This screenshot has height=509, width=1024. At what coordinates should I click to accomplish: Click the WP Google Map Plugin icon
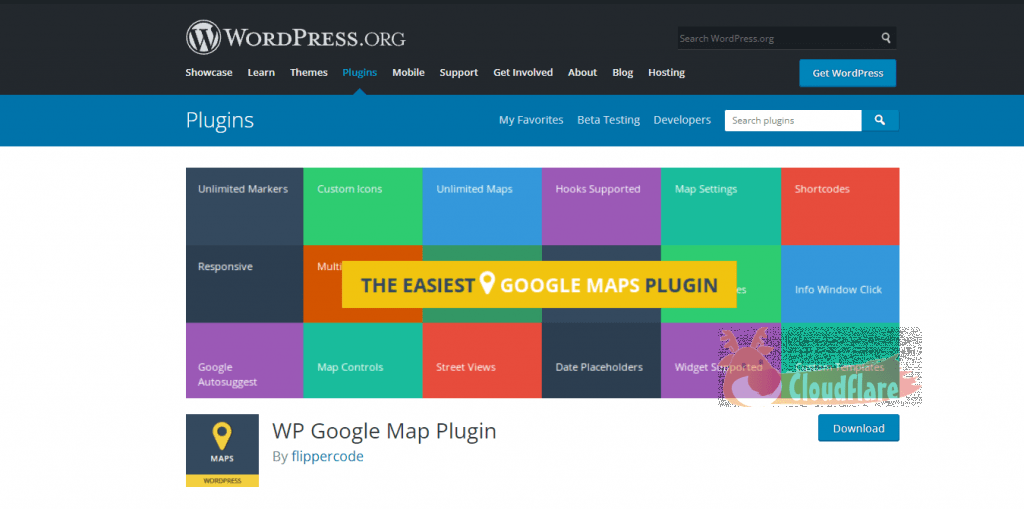(x=222, y=450)
